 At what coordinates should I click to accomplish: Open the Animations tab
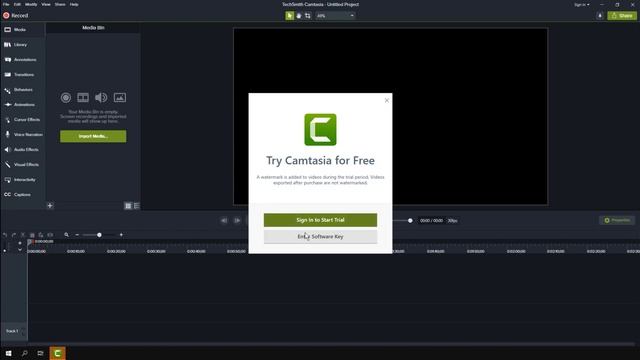tap(22, 104)
